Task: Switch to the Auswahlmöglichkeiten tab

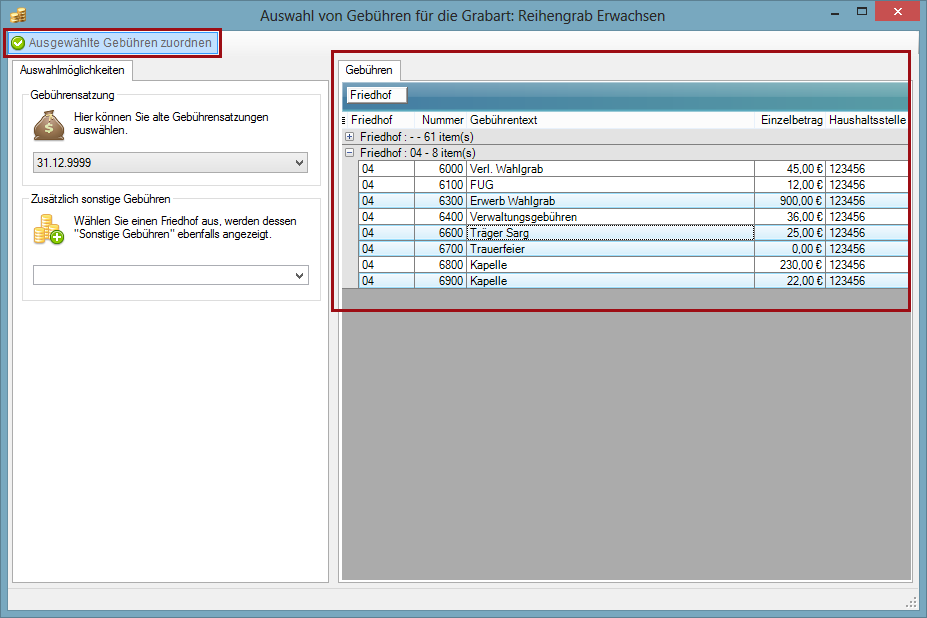Action: click(x=72, y=71)
